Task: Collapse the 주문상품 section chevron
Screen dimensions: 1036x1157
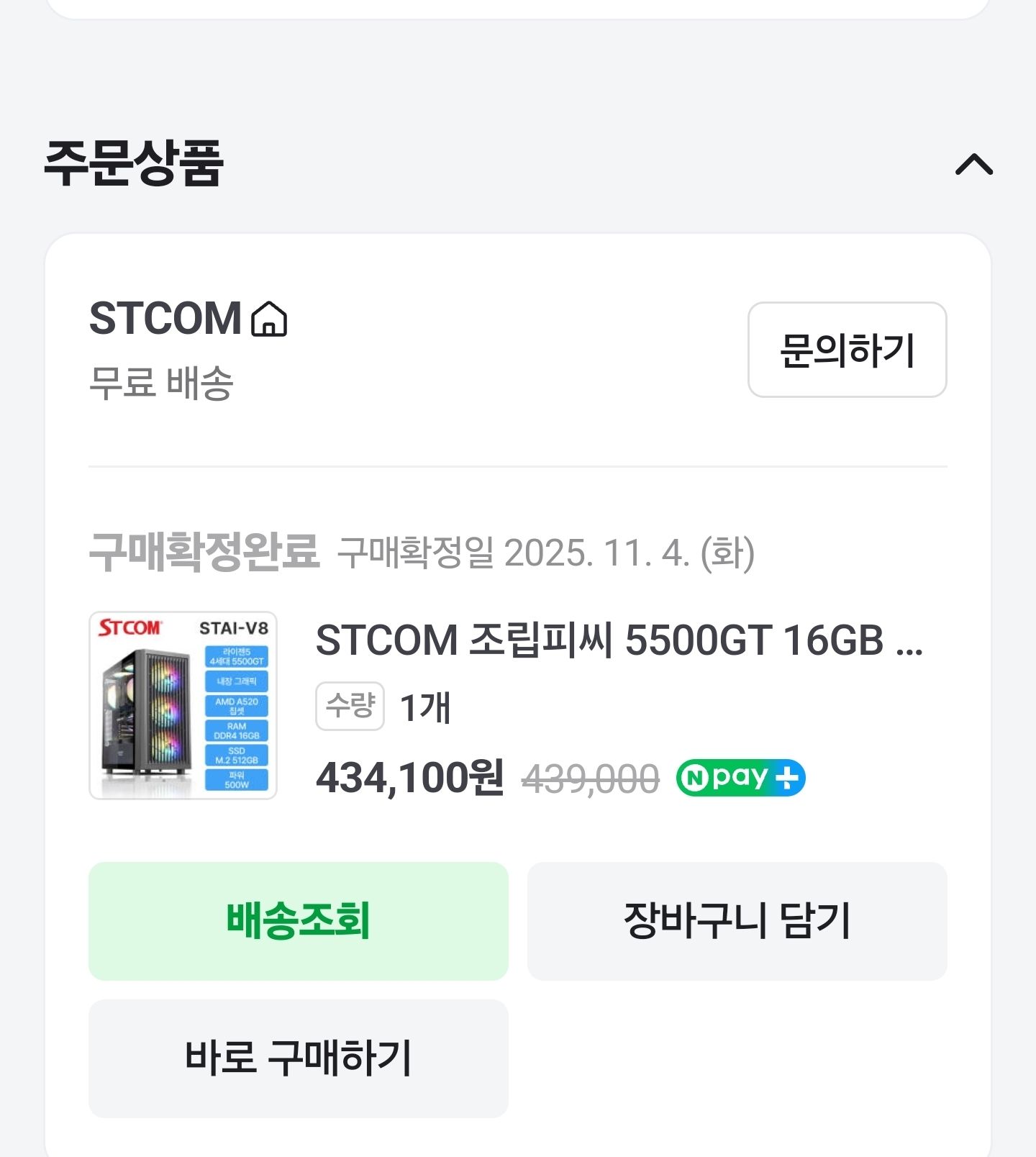Action: pos(973,165)
